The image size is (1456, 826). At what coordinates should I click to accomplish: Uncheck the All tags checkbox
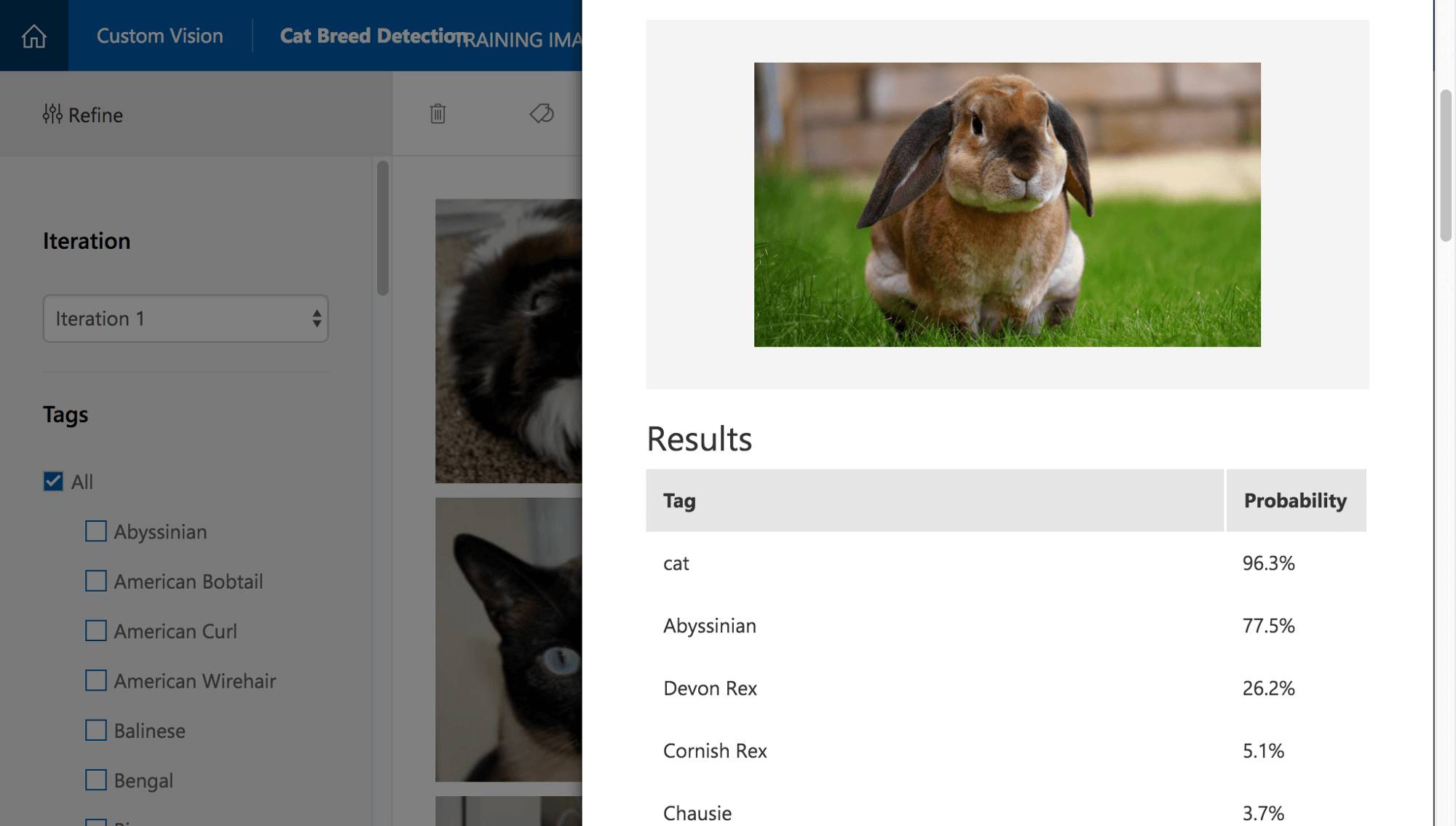click(53, 482)
